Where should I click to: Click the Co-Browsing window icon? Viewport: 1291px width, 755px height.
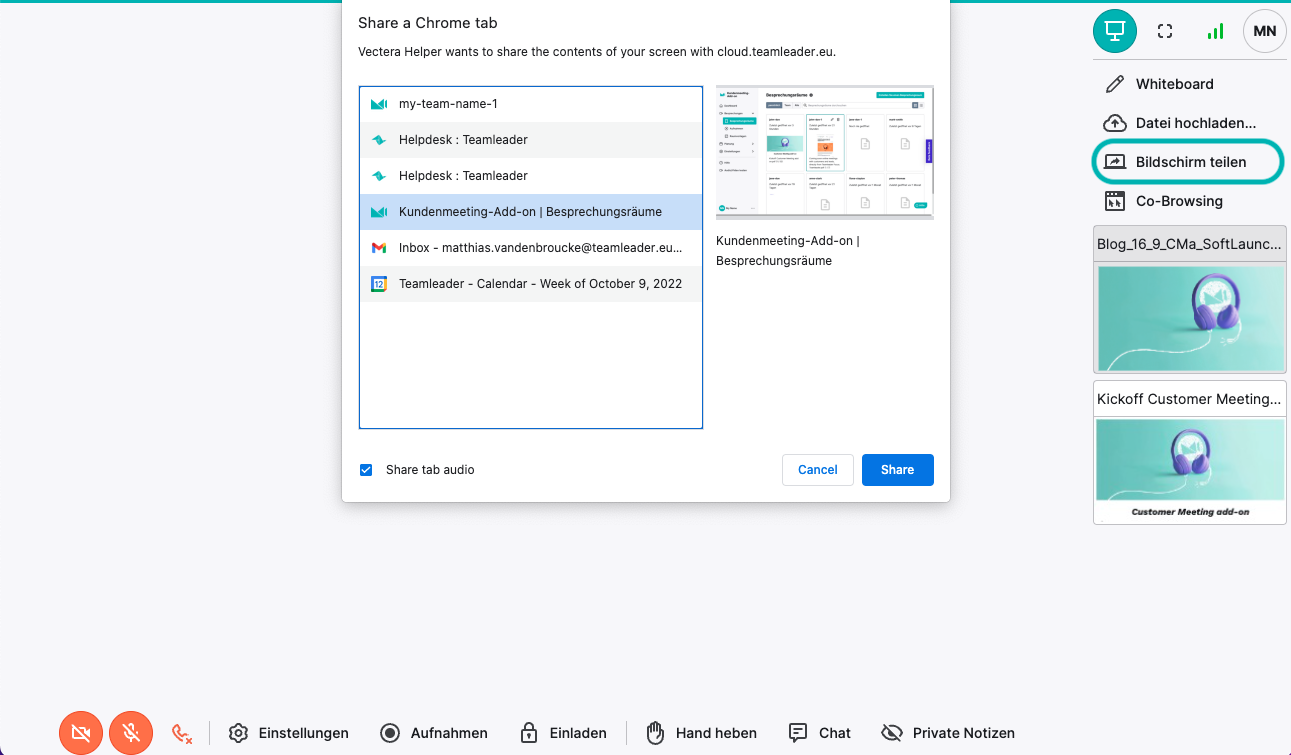pos(1114,201)
